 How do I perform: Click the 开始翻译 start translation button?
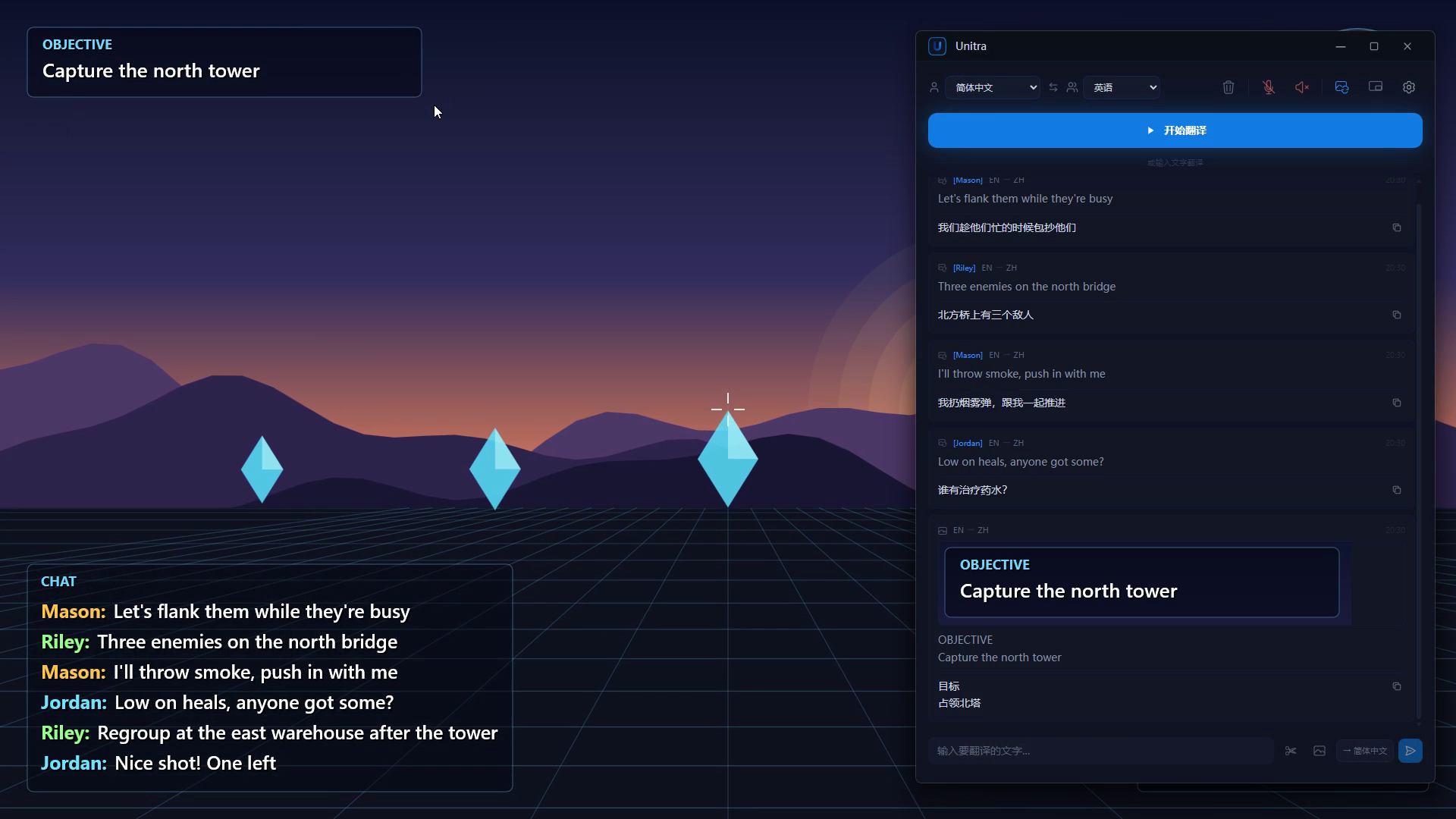pos(1175,130)
